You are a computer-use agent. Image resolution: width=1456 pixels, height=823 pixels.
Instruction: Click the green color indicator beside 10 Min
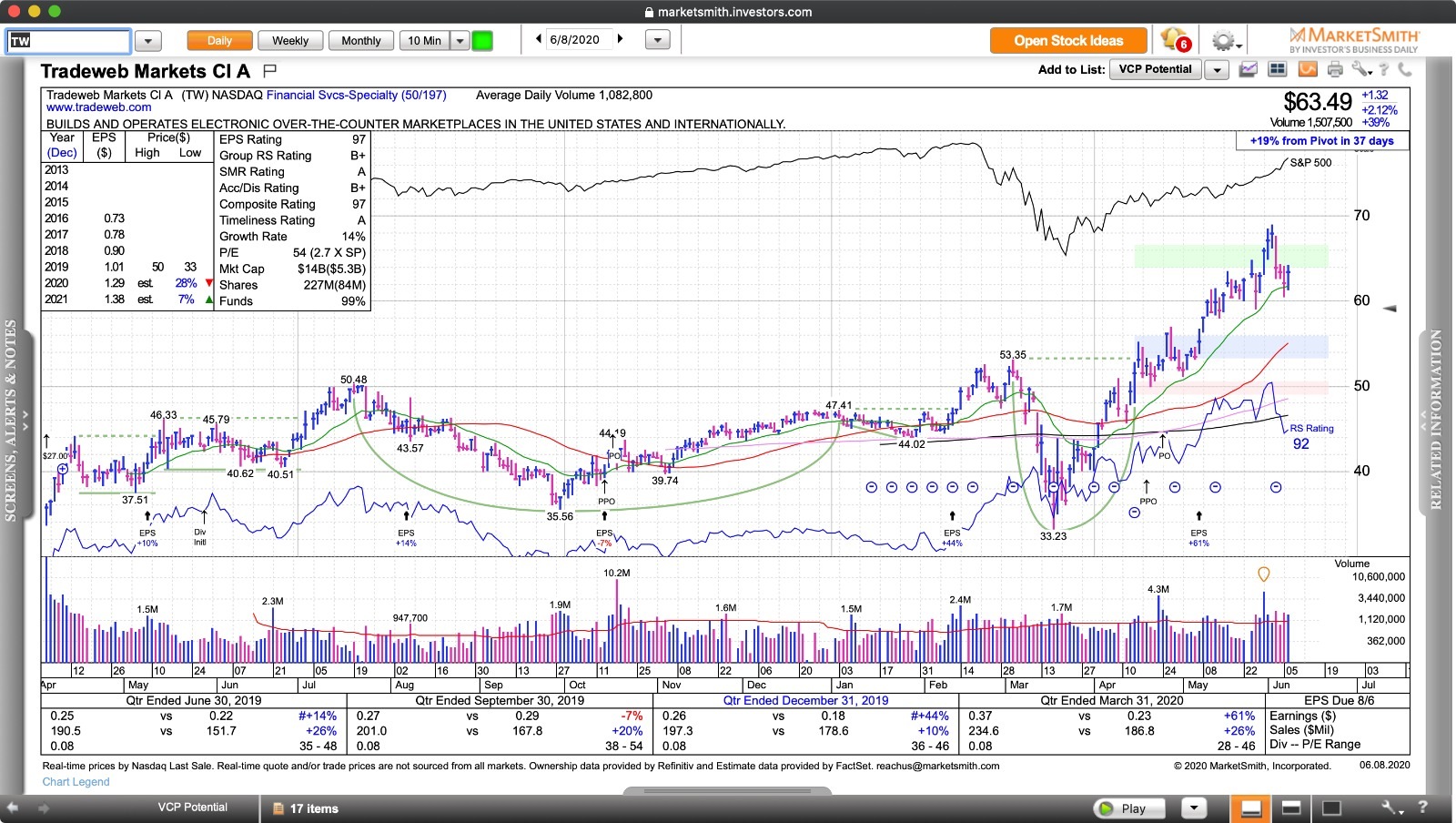(x=482, y=40)
